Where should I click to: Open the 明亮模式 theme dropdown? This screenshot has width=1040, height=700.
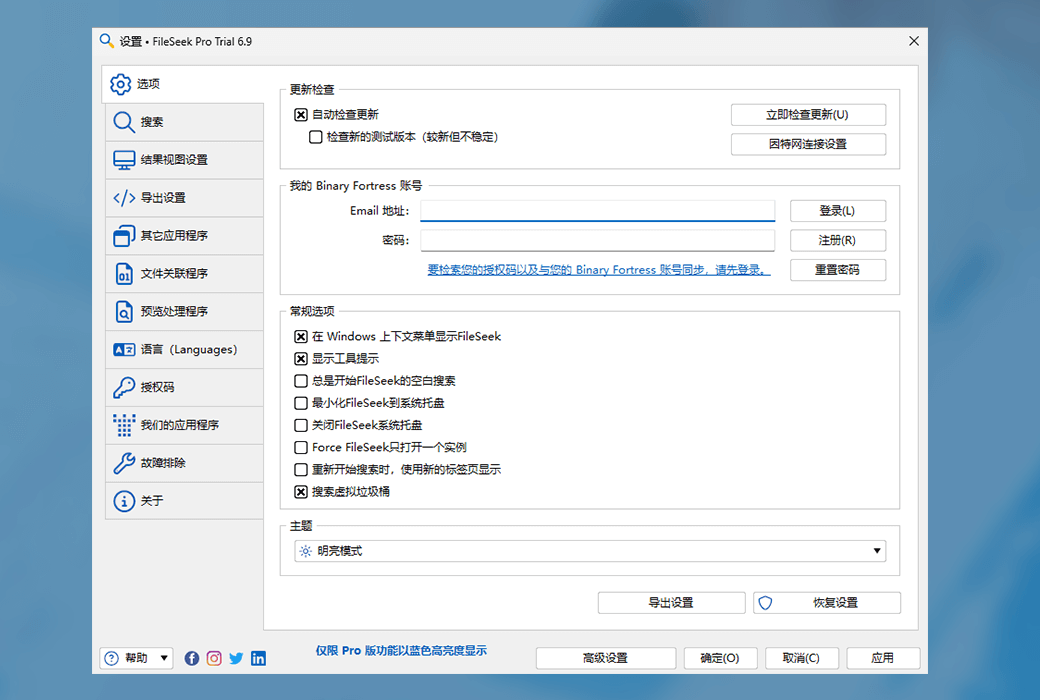[590, 551]
